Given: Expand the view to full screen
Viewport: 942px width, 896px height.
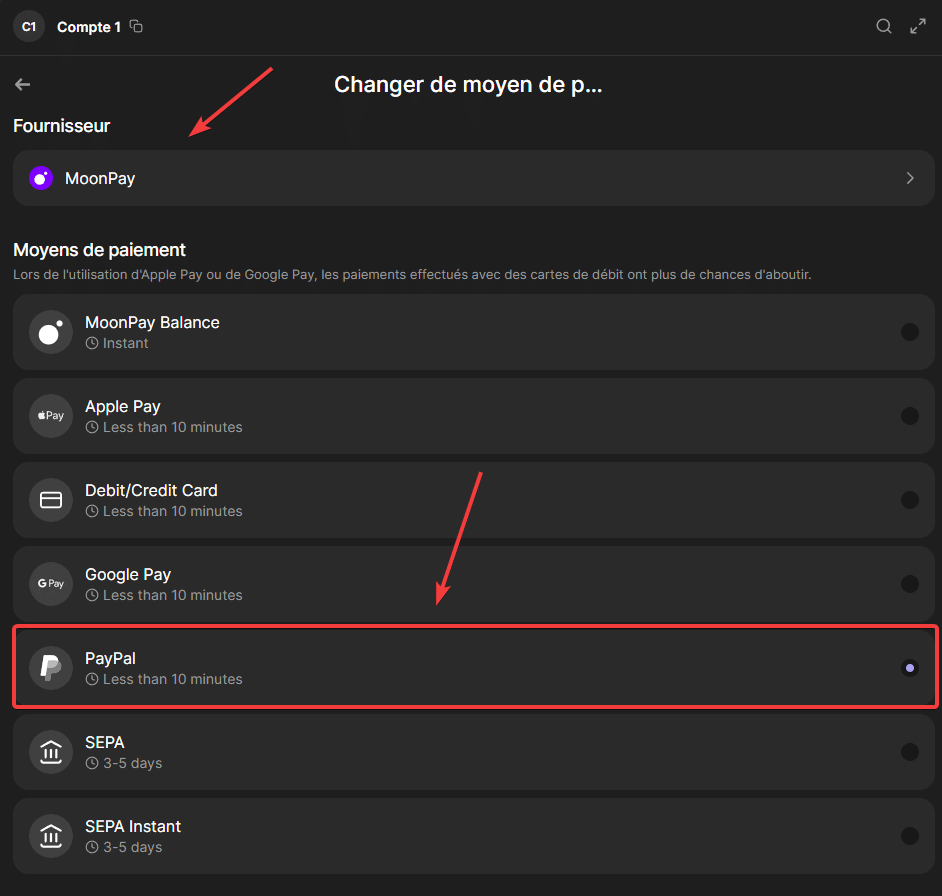Looking at the screenshot, I should coord(917,26).
